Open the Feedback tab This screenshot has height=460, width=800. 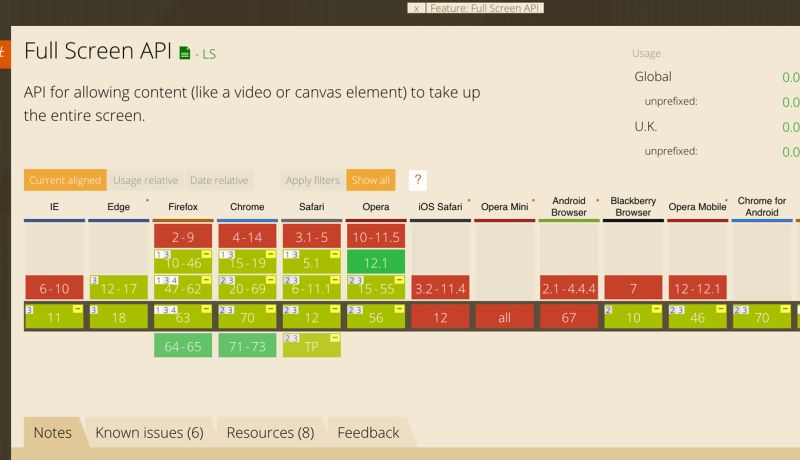point(368,432)
